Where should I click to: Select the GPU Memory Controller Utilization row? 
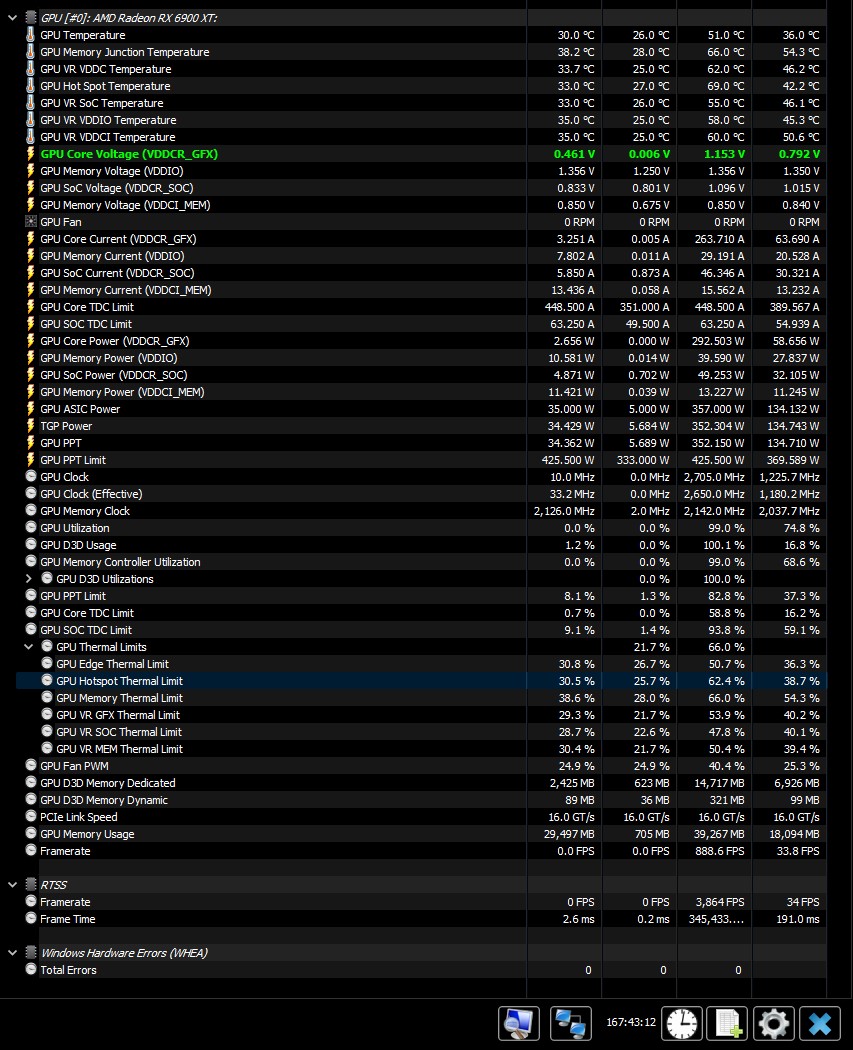click(422, 562)
